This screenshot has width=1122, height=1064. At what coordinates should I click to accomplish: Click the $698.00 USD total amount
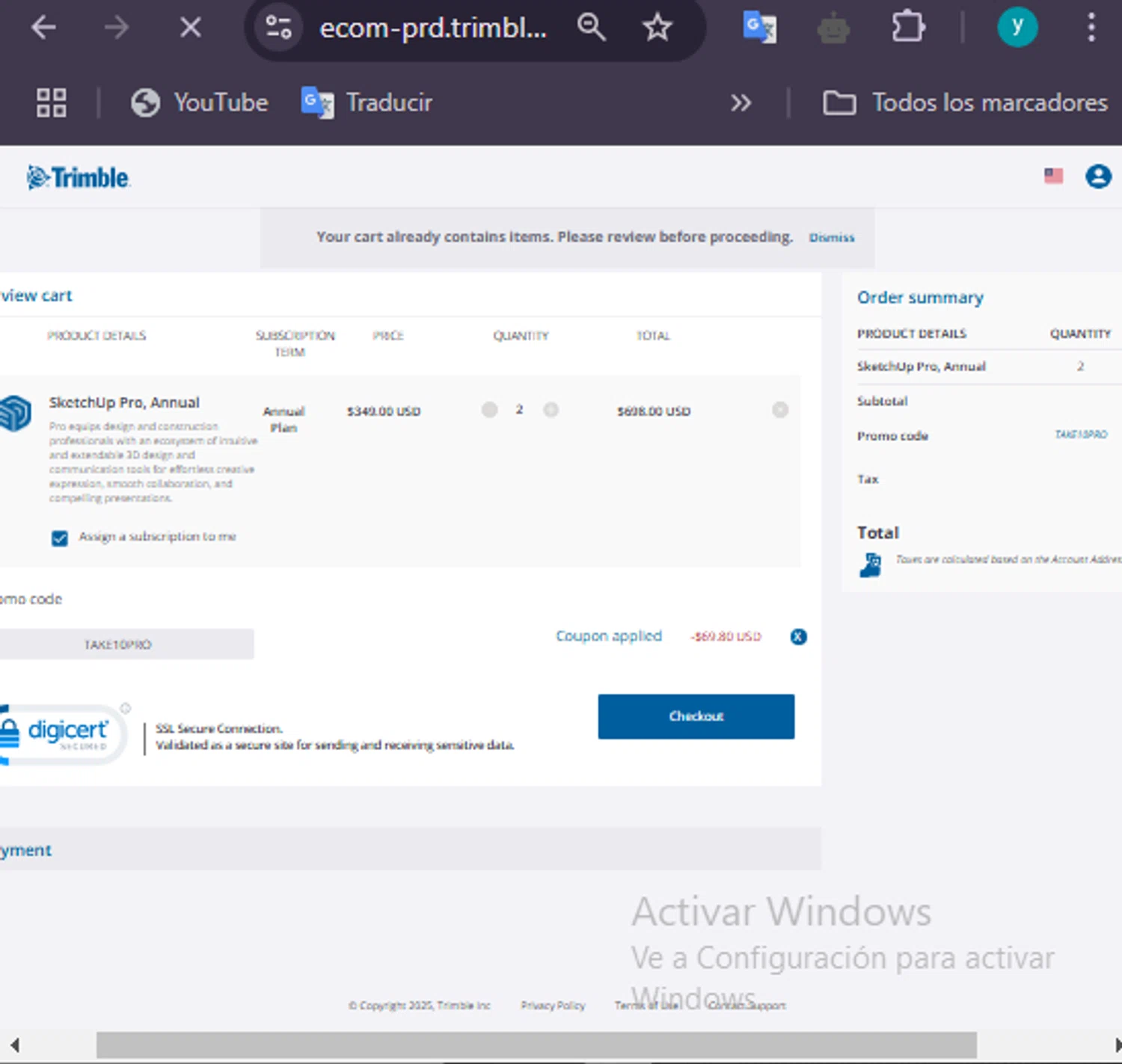click(654, 411)
